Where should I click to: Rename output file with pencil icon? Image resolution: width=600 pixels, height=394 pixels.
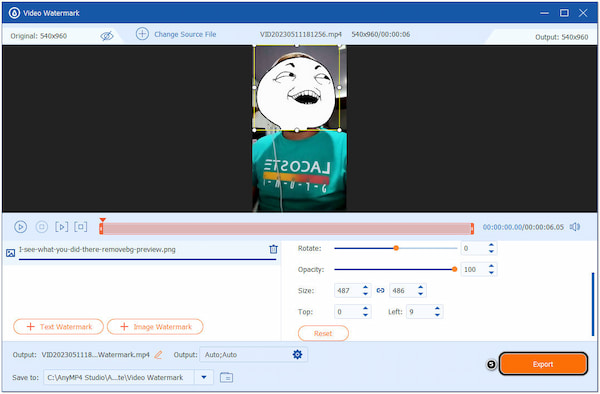click(x=158, y=355)
